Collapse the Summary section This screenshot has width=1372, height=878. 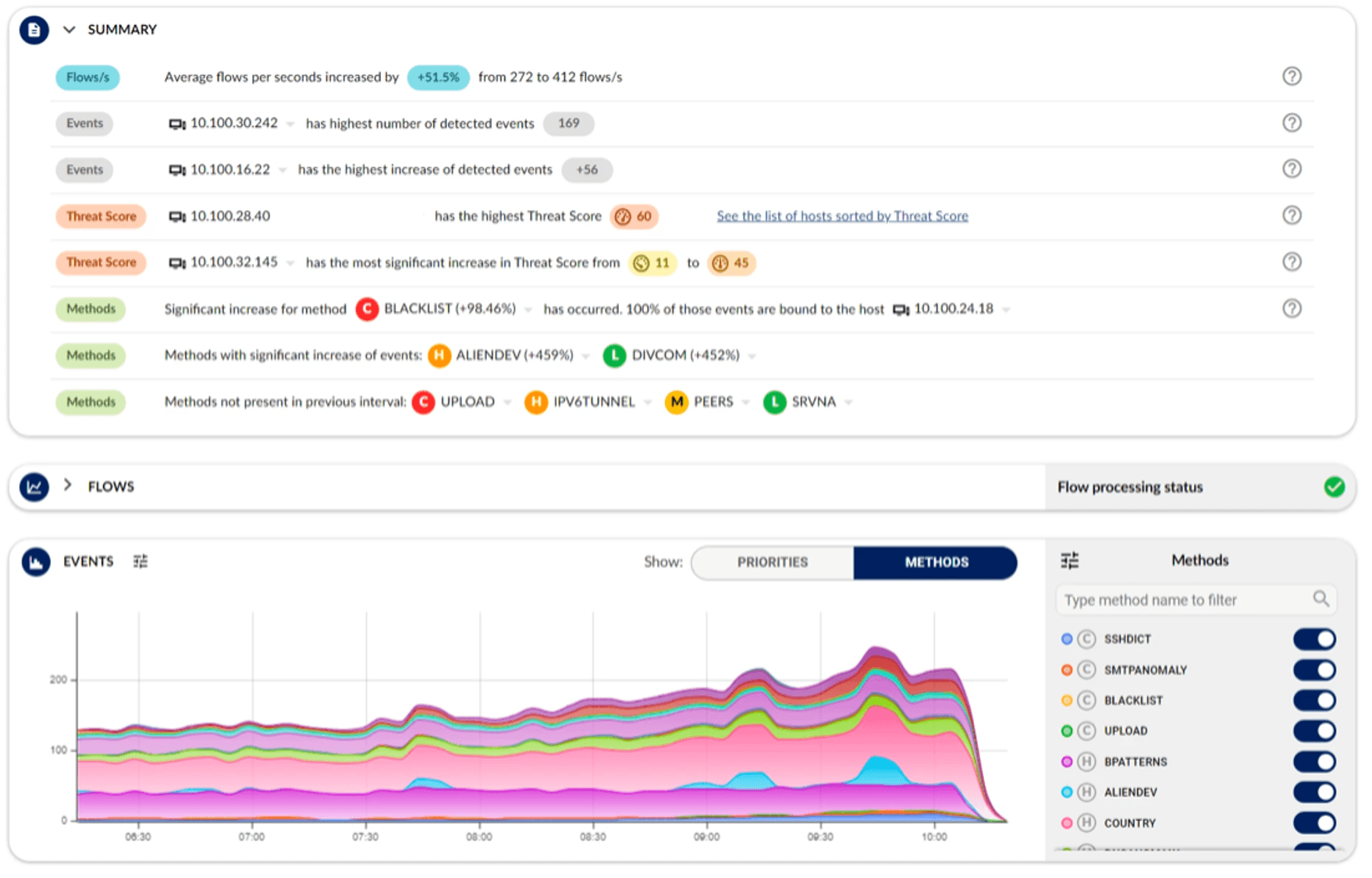pos(69,30)
